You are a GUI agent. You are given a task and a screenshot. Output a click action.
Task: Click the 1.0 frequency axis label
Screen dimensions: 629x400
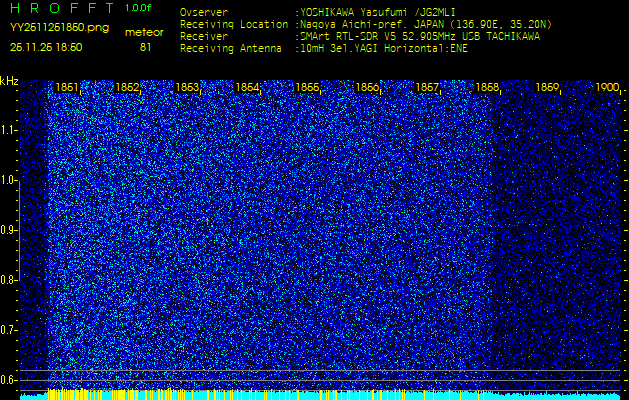(8, 181)
